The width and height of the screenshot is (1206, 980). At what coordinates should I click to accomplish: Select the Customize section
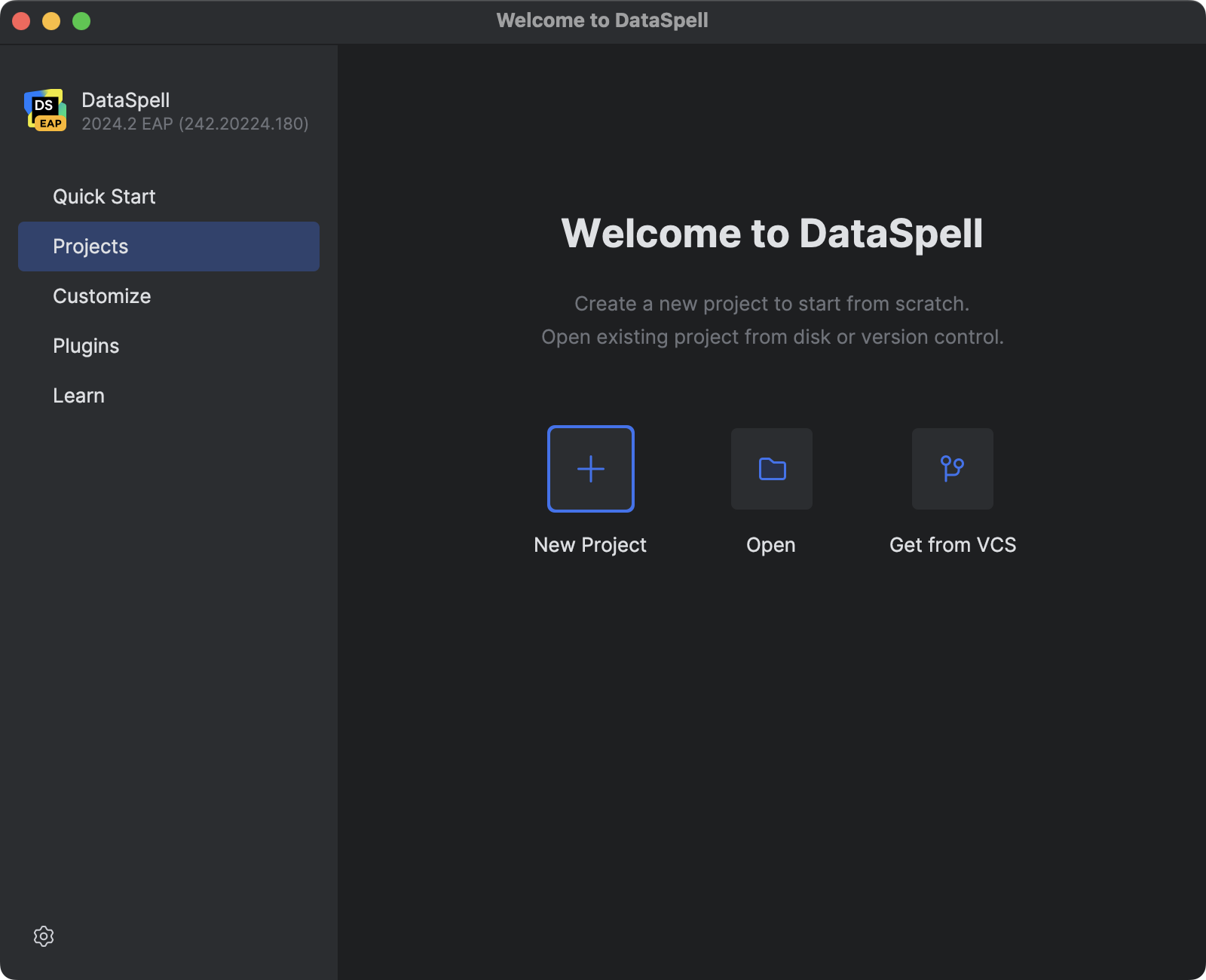click(x=102, y=296)
